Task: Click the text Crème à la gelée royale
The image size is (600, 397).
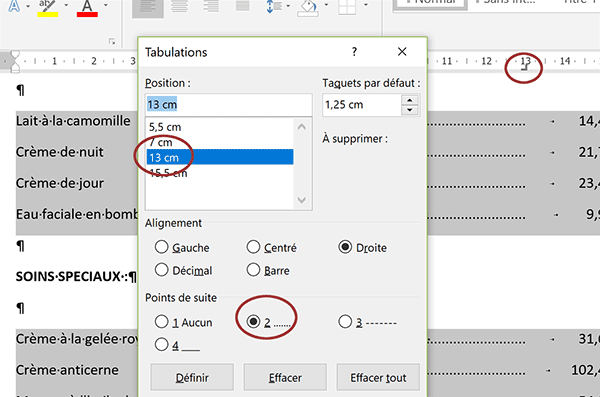Action: coord(77,339)
